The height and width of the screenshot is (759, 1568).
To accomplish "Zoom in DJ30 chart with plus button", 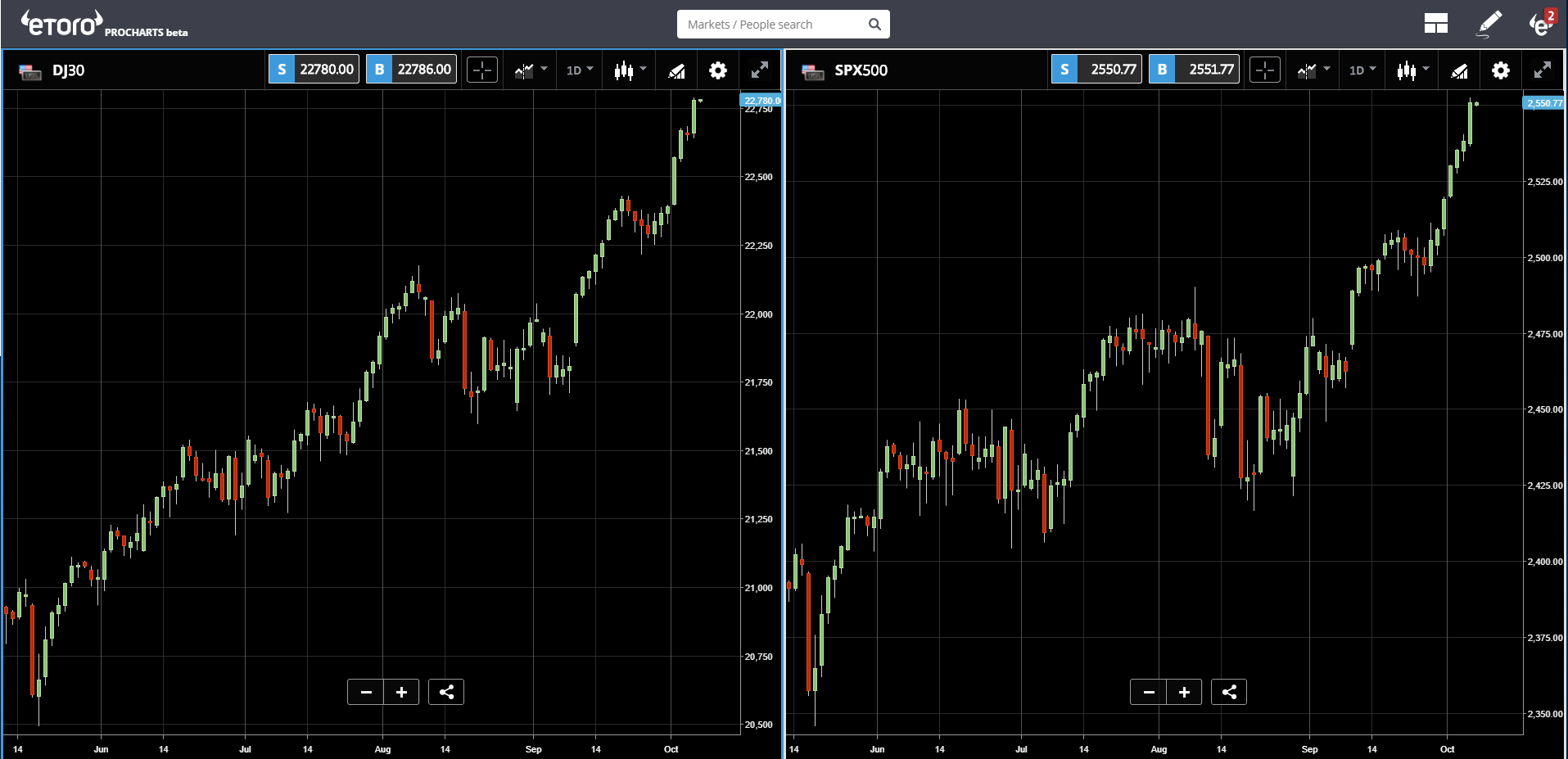I will (401, 693).
